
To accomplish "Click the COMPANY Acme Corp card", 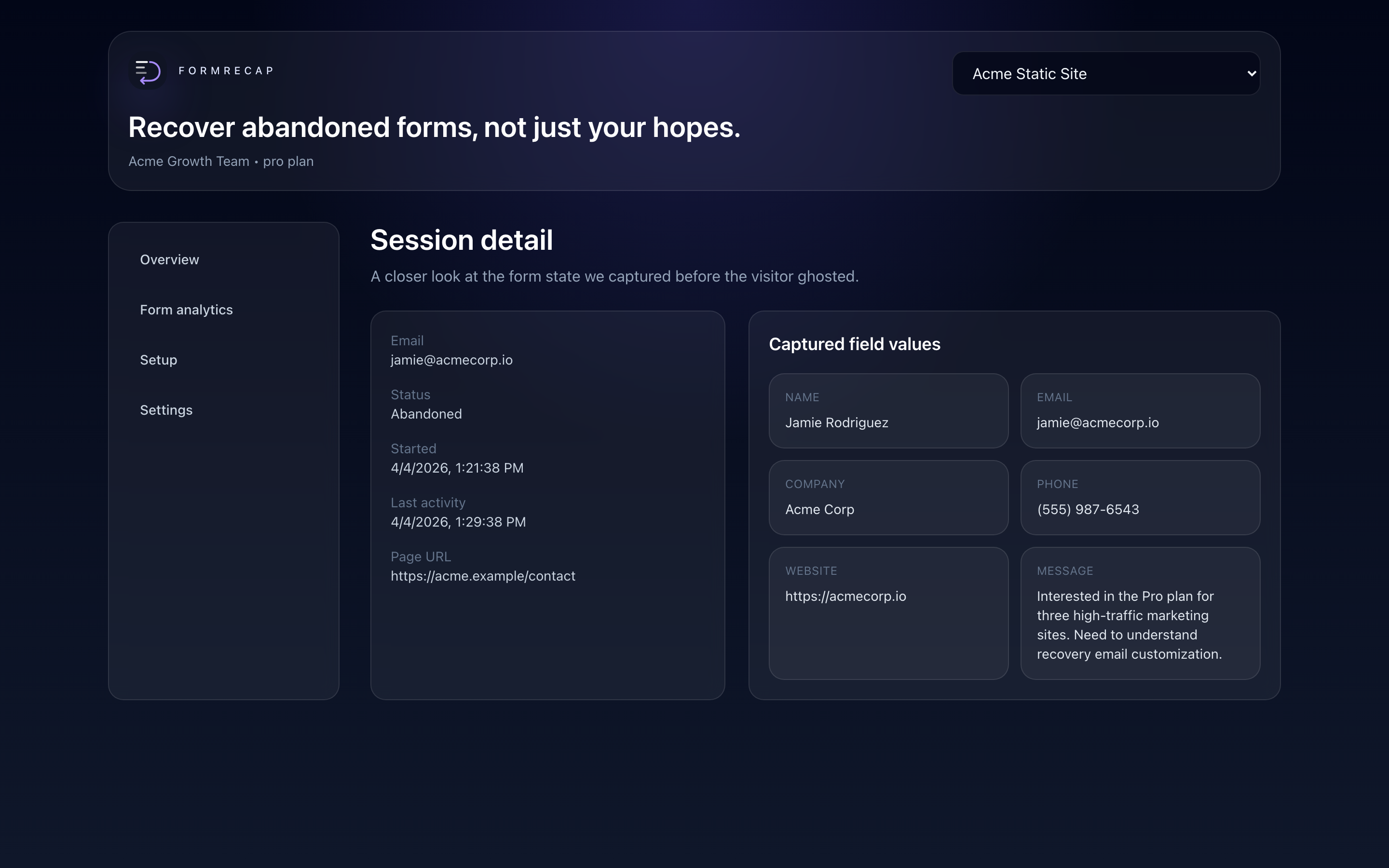I will (888, 498).
